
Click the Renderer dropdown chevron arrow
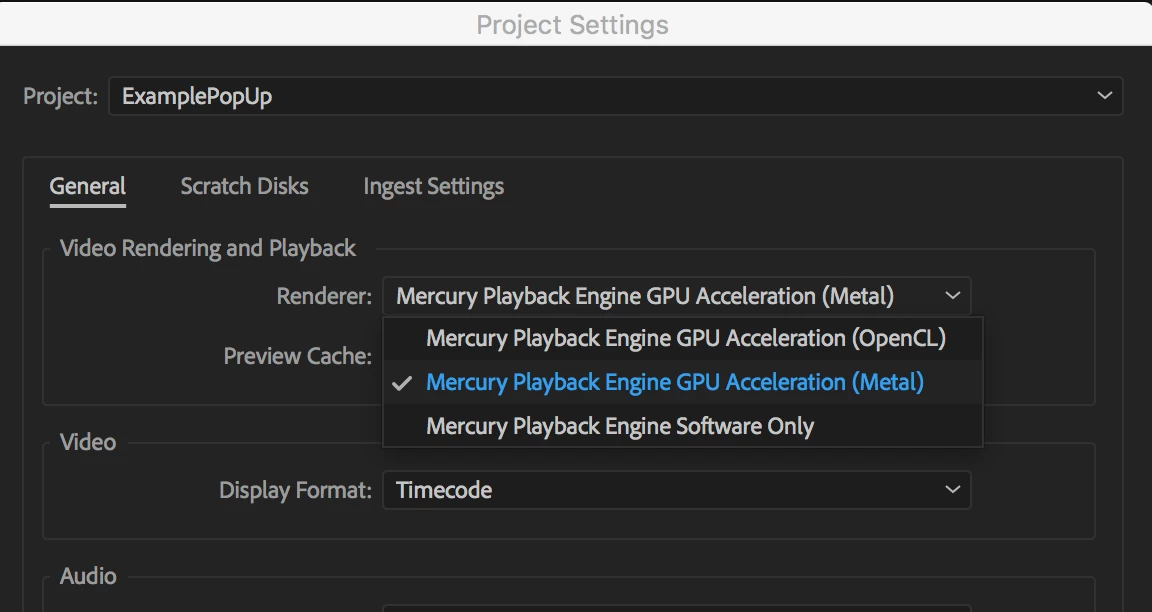pos(952,296)
